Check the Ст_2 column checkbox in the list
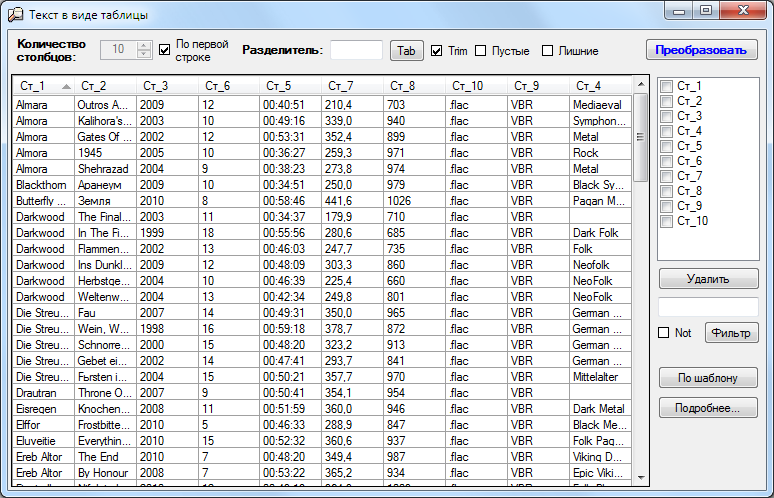The height and width of the screenshot is (498, 774). pos(666,101)
